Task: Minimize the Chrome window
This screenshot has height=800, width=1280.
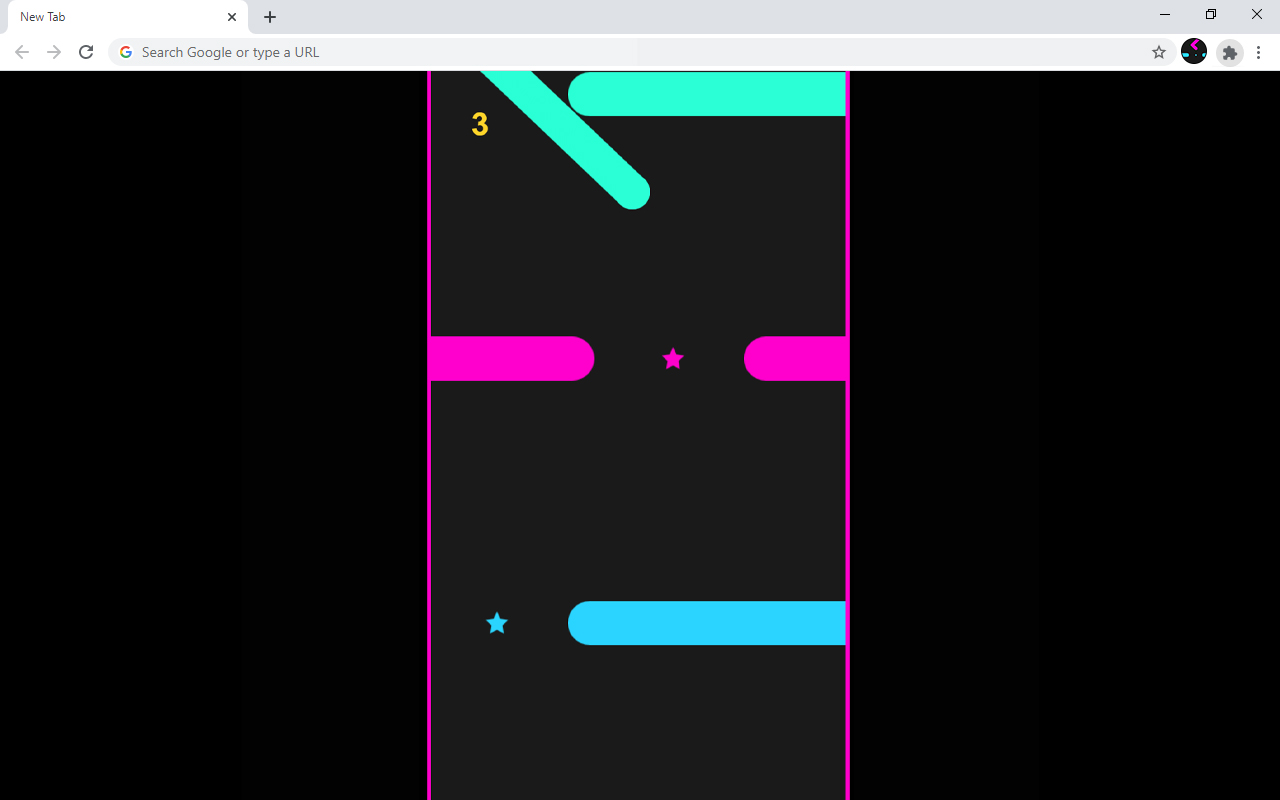Action: [1165, 14]
